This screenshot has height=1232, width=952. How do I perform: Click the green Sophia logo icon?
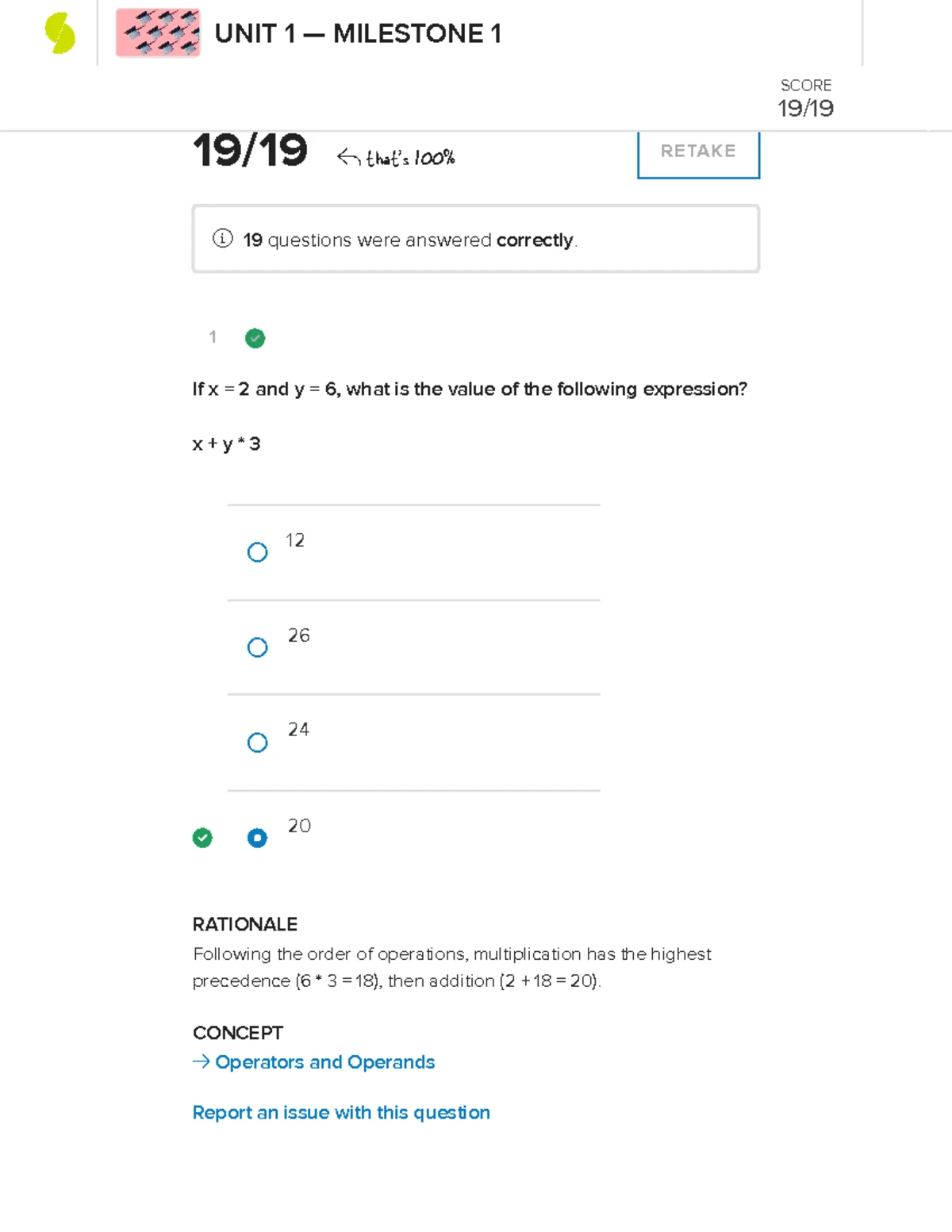60,33
